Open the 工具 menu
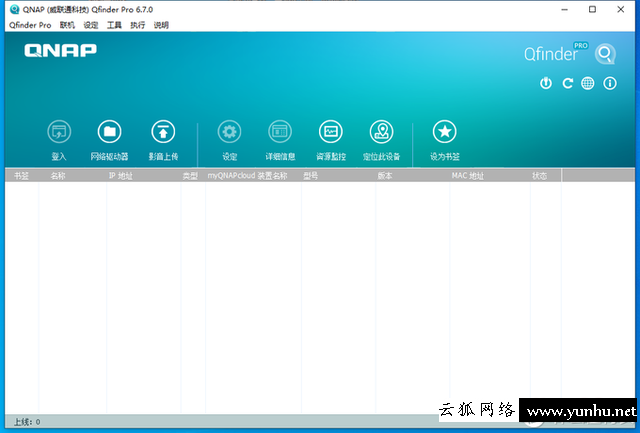Image resolution: width=640 pixels, height=433 pixels. tap(114, 25)
